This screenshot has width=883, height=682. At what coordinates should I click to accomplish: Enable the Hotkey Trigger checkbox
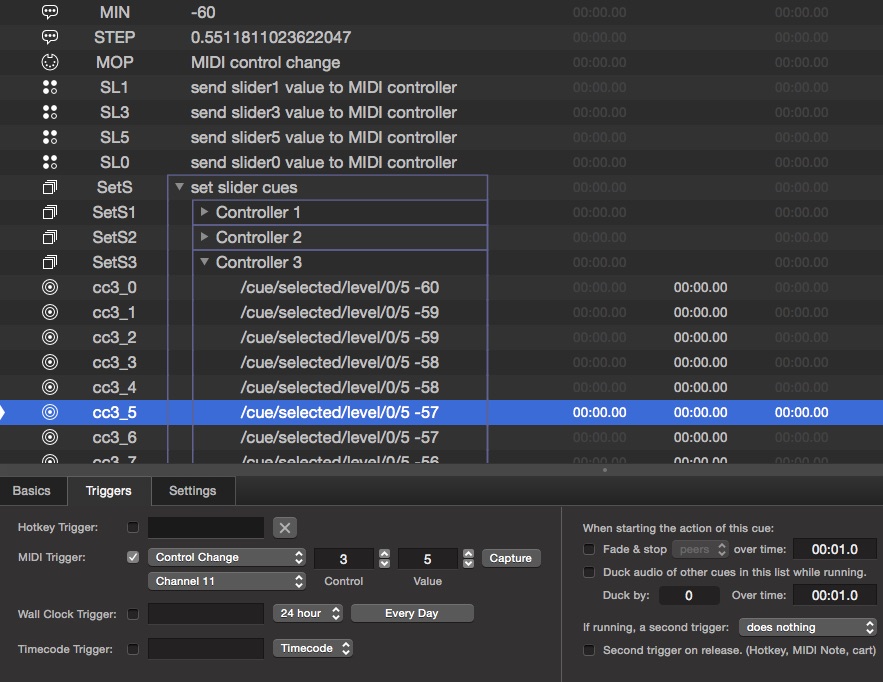coord(133,527)
